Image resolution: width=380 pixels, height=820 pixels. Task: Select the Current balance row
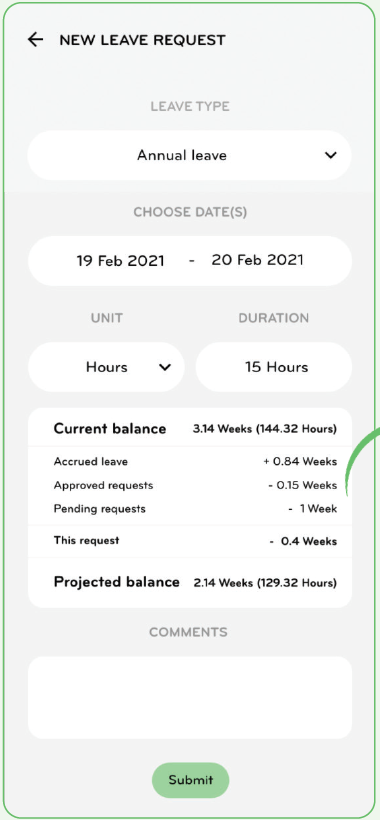click(x=190, y=428)
